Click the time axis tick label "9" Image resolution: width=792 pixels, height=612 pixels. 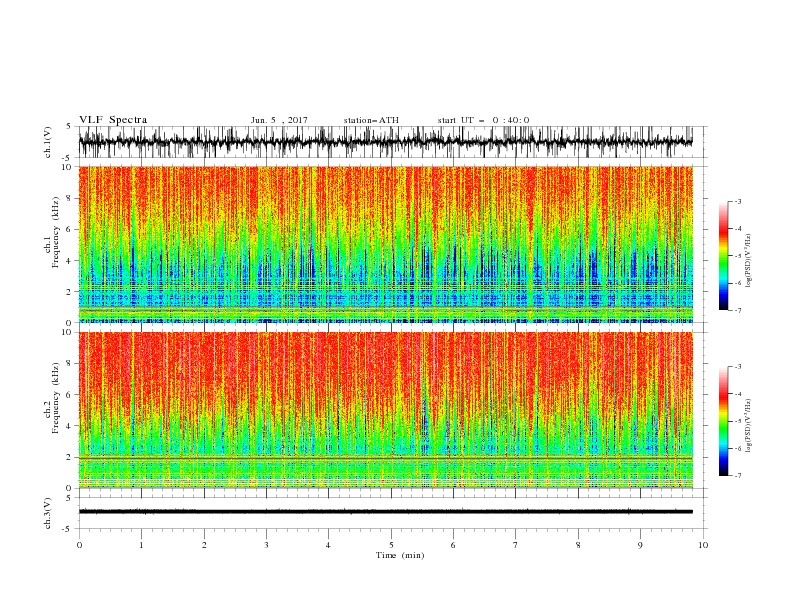pos(640,545)
